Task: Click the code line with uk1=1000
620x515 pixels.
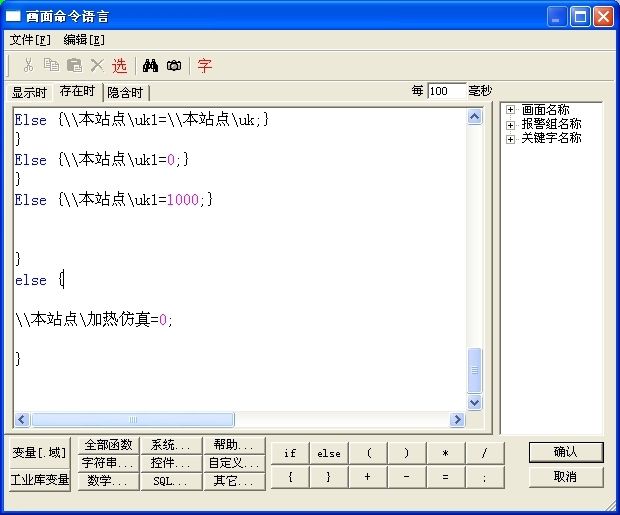Action: pyautogui.click(x=114, y=199)
